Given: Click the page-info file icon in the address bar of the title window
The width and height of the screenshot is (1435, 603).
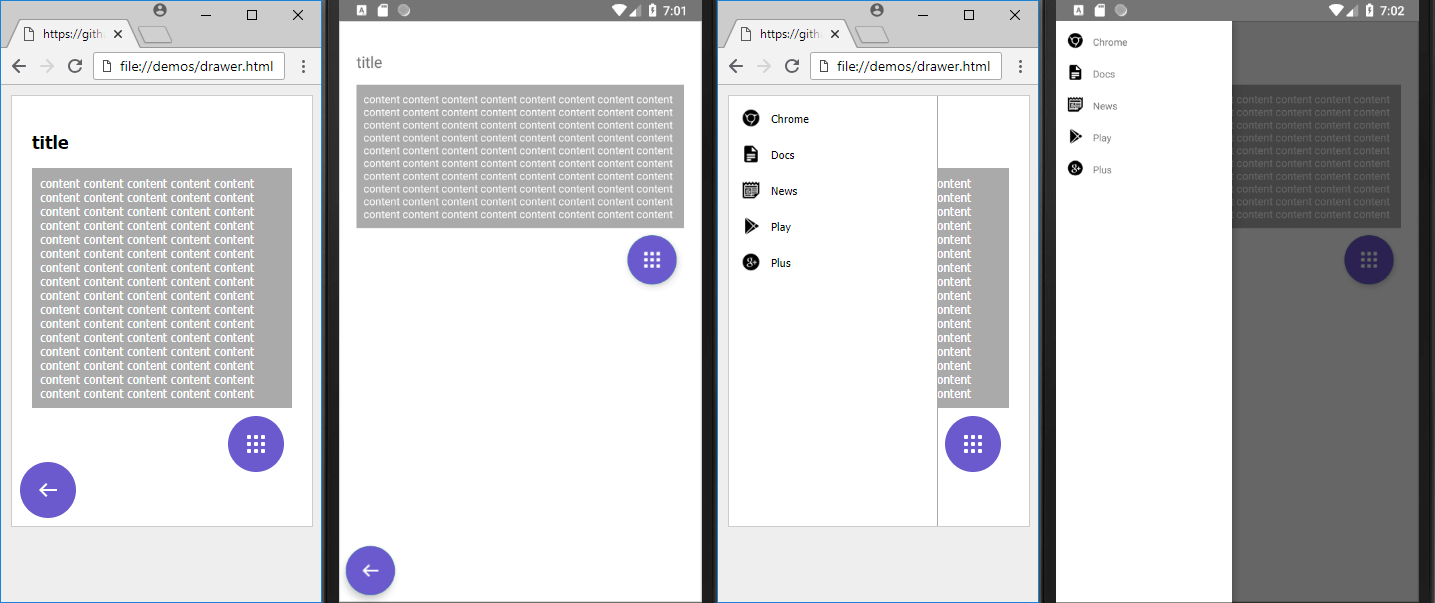Looking at the screenshot, I should [106, 66].
